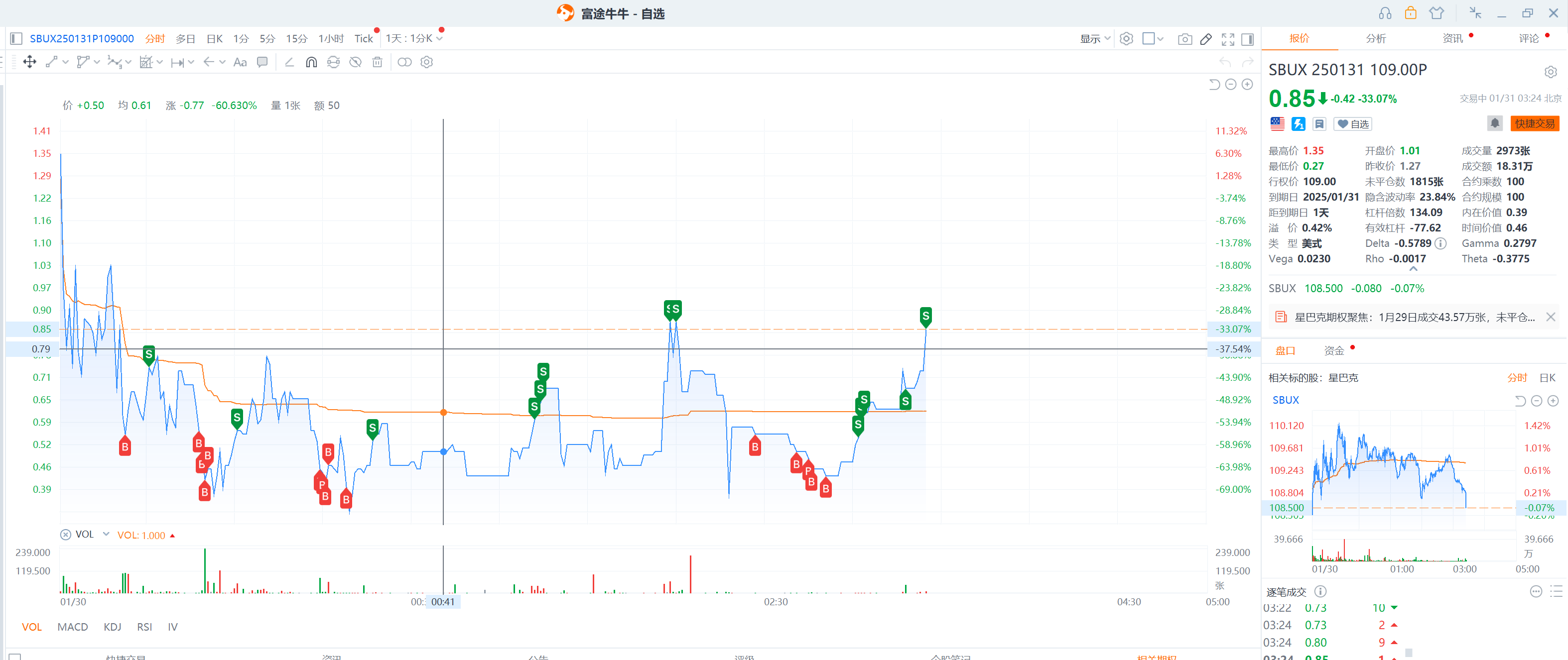Delete drawings with the trash icon
This screenshot has height=660, width=1568.
click(x=378, y=62)
